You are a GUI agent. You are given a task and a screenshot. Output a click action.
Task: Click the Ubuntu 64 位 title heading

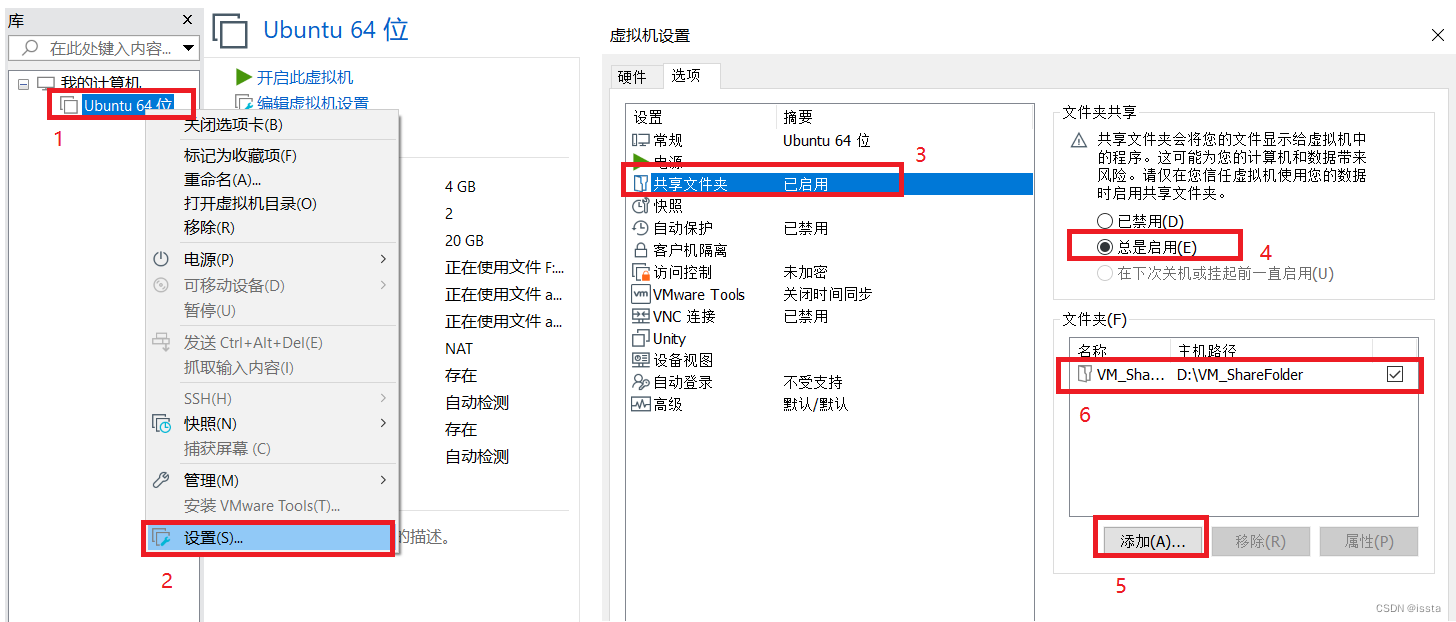336,29
